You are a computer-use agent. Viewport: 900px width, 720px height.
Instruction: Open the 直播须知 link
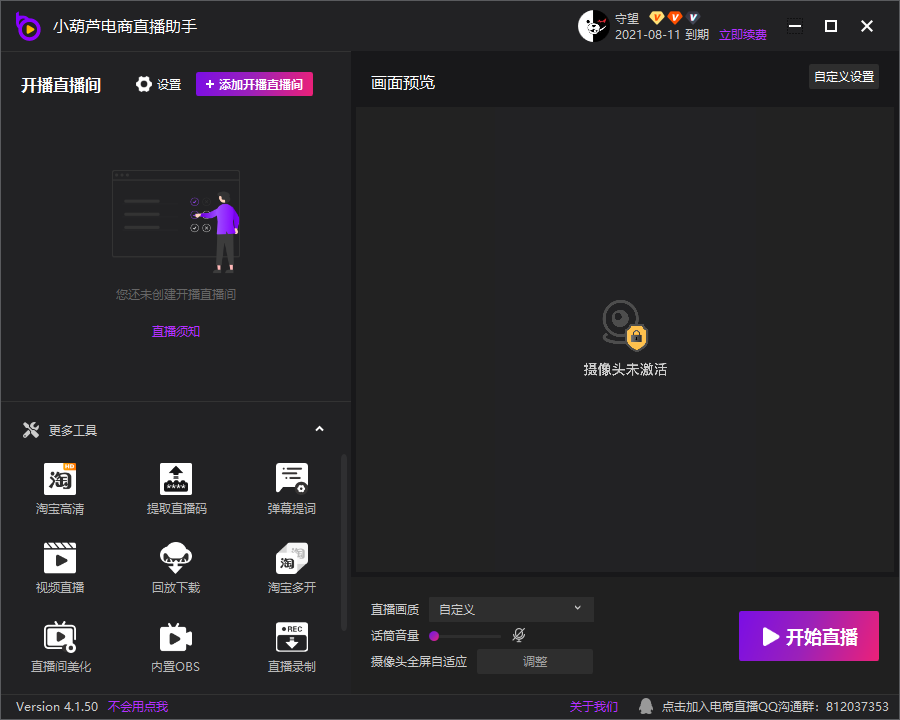pyautogui.click(x=176, y=331)
